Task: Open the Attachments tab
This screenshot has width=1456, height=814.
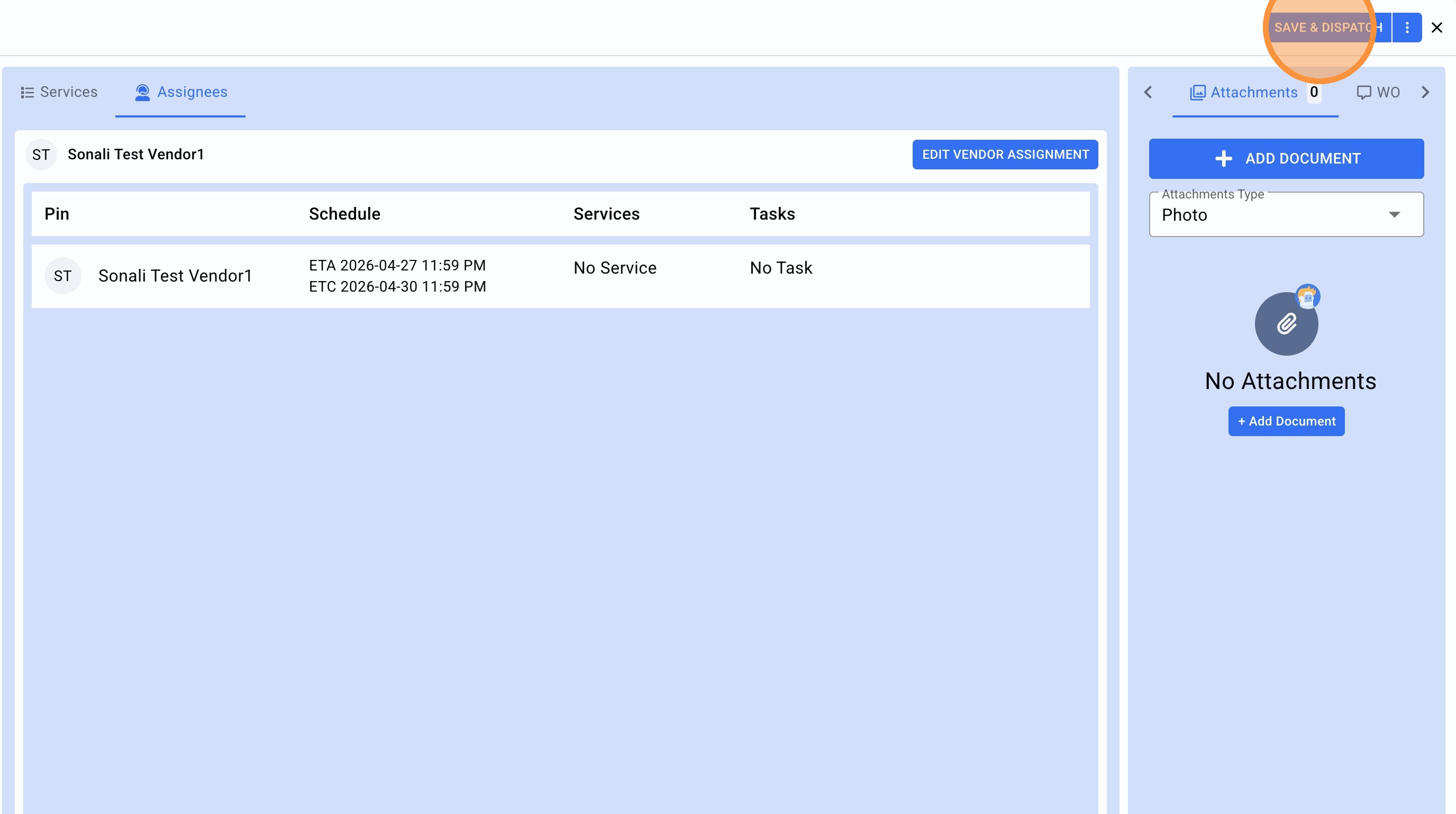Action: coord(1254,92)
